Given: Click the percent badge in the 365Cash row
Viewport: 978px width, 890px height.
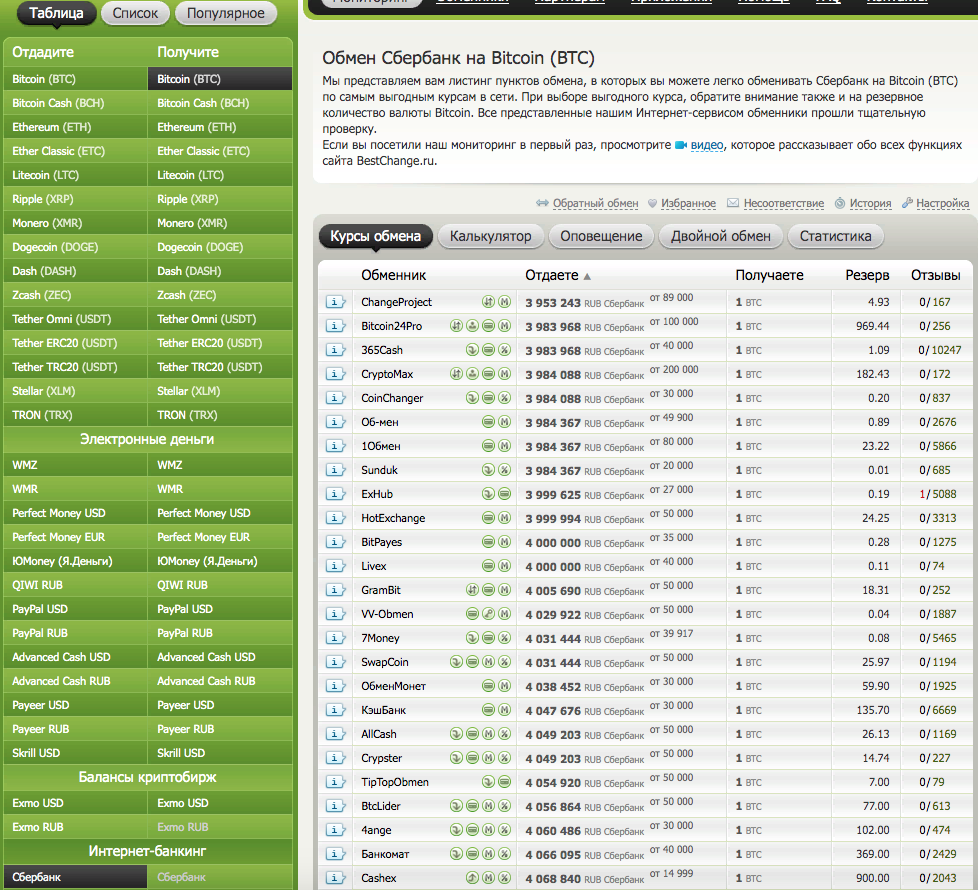Looking at the screenshot, I should [x=505, y=350].
